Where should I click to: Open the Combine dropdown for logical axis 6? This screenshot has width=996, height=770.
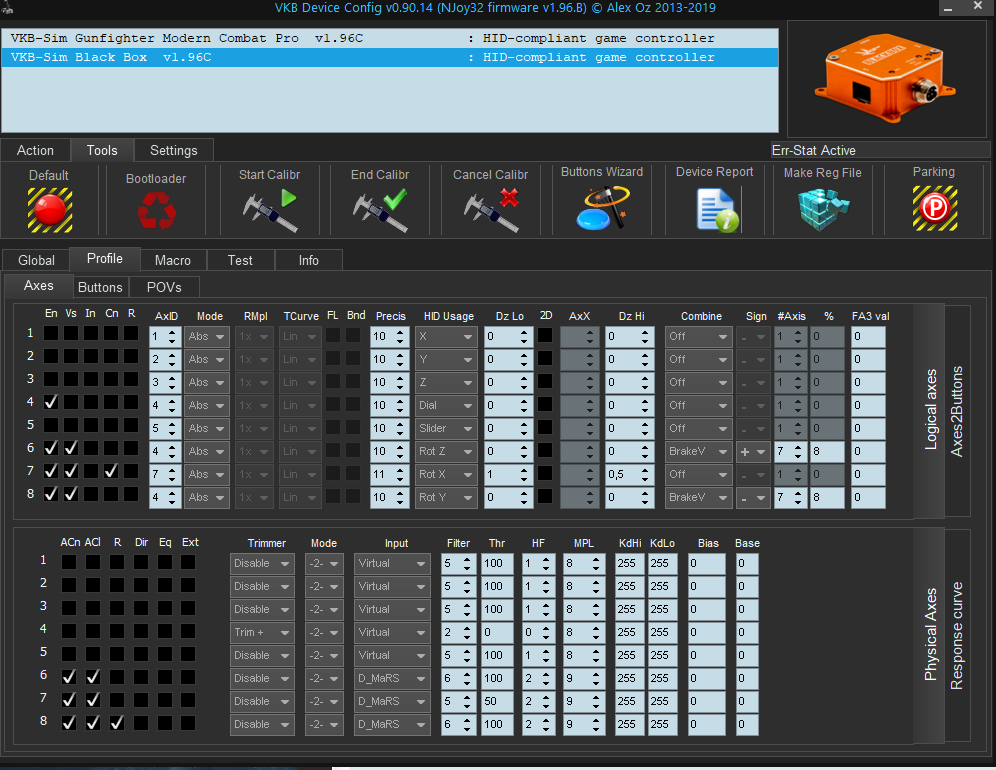pos(699,451)
